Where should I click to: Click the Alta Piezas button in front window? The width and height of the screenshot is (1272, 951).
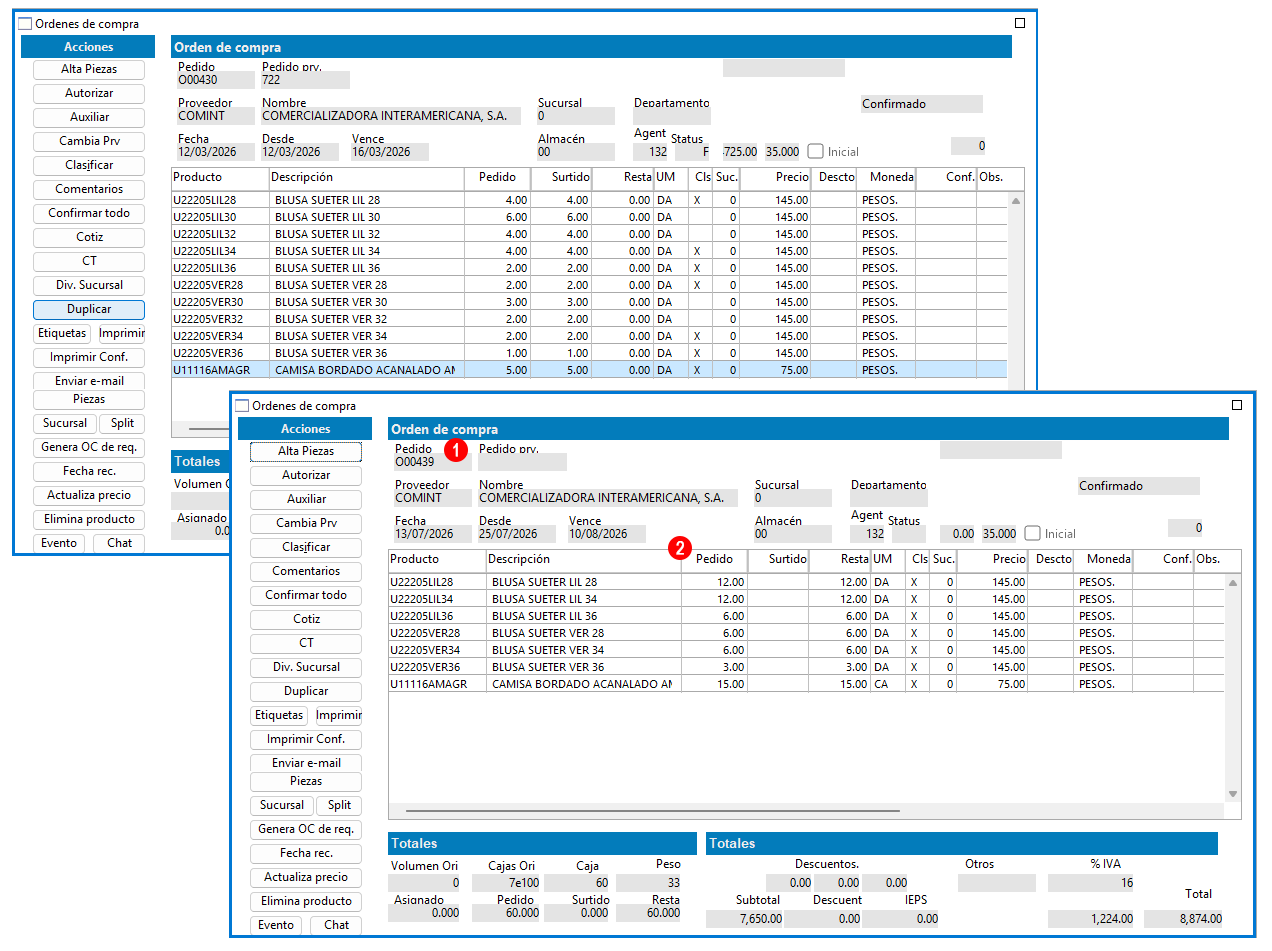pos(306,452)
